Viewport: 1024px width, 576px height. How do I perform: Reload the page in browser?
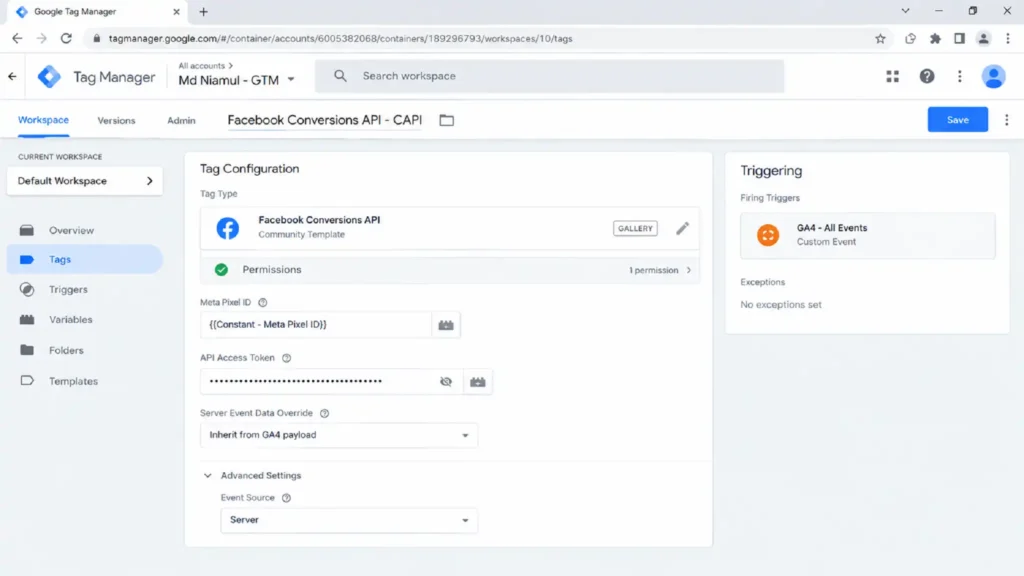click(66, 39)
